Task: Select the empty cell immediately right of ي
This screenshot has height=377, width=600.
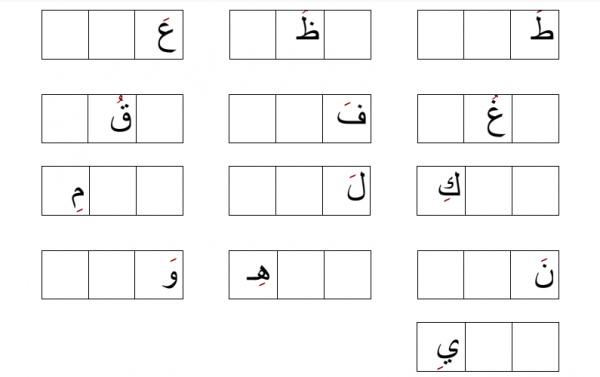Action: 489,347
